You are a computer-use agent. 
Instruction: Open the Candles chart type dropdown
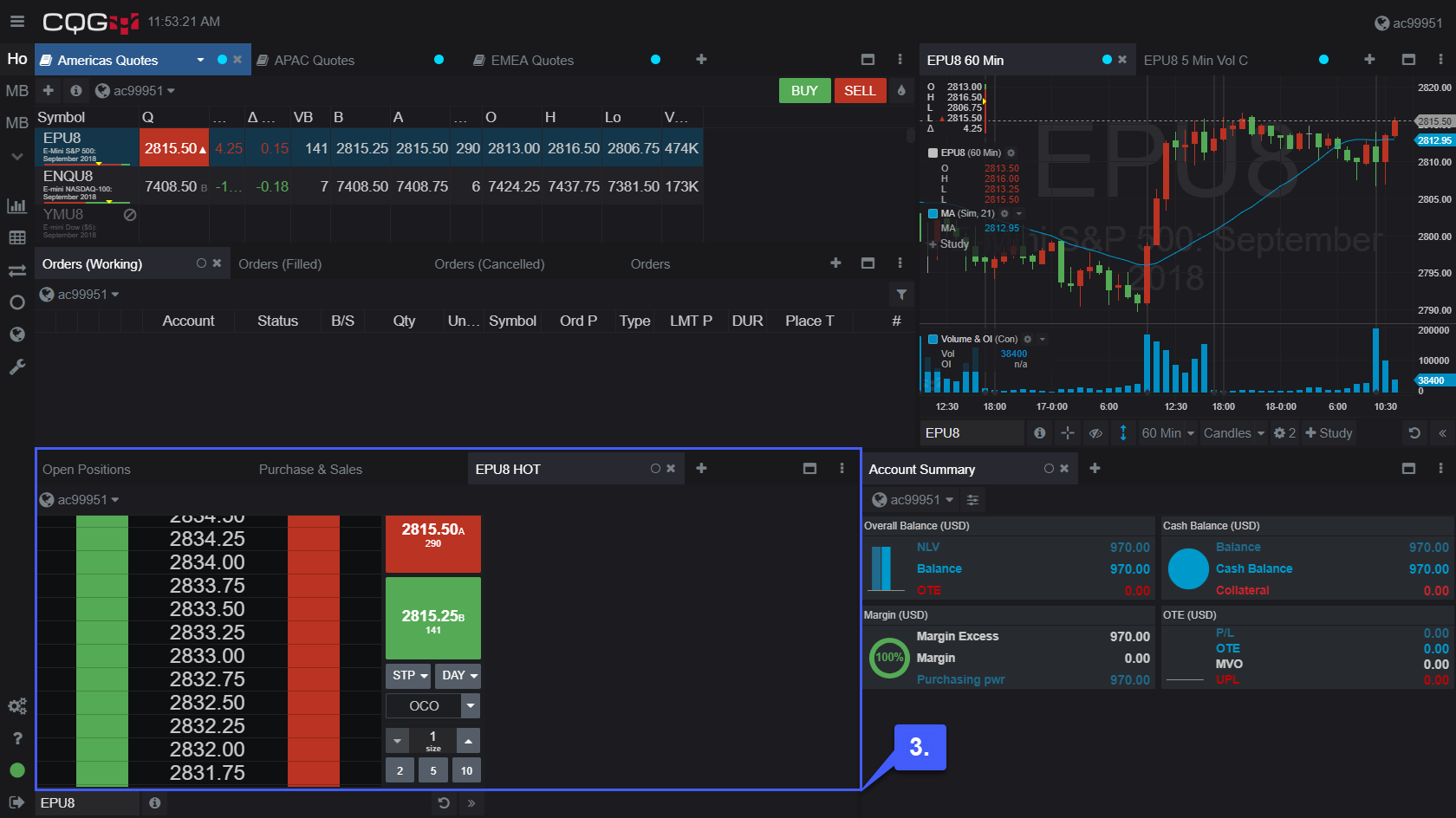tap(1232, 432)
